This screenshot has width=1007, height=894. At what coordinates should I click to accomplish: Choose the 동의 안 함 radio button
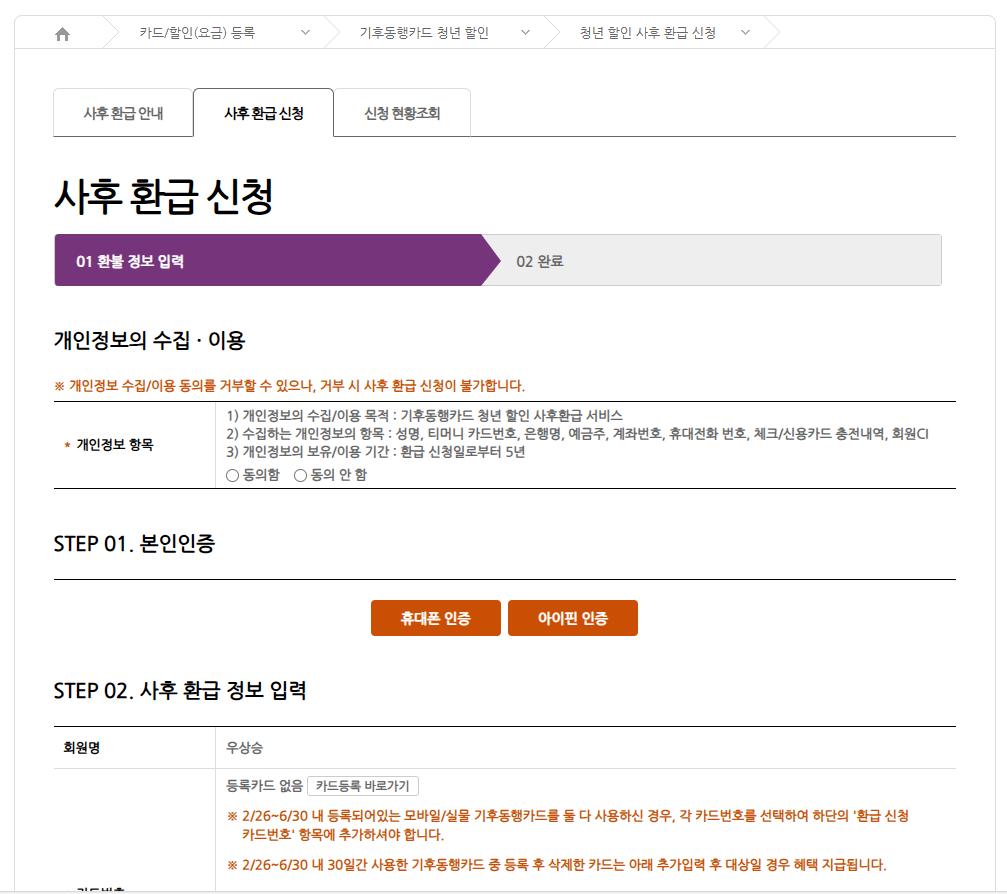click(300, 475)
